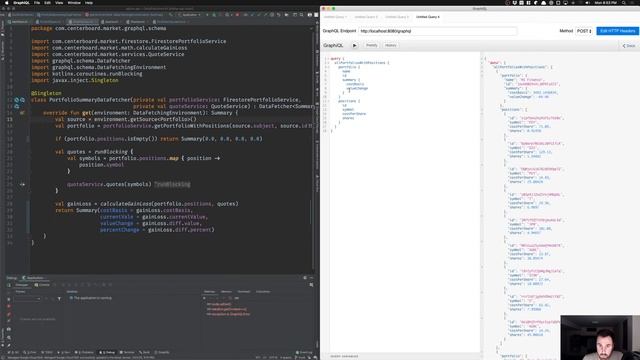The image size is (640, 360).
Task: Switch to the second Untitled Query tab
Action: pos(366,17)
